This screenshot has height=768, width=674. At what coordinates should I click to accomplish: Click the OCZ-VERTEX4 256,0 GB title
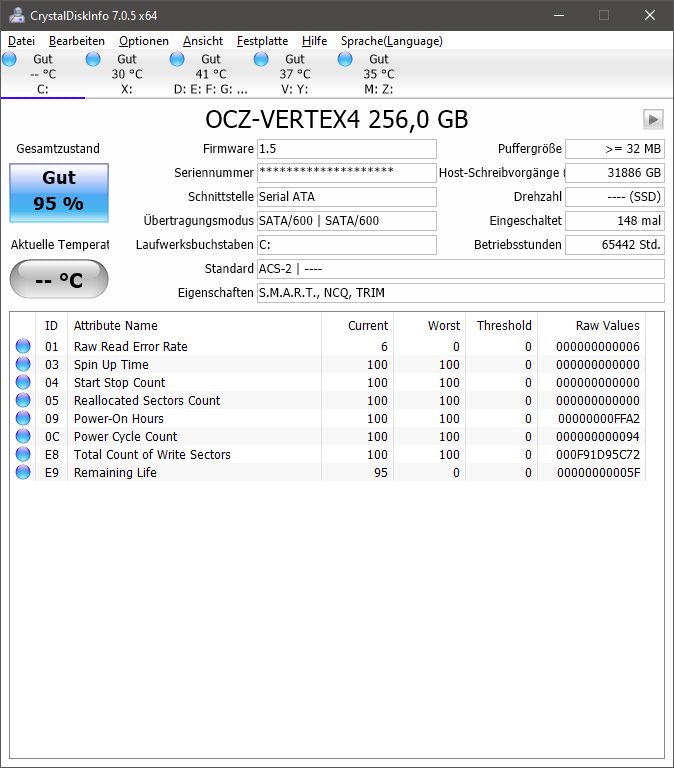337,120
